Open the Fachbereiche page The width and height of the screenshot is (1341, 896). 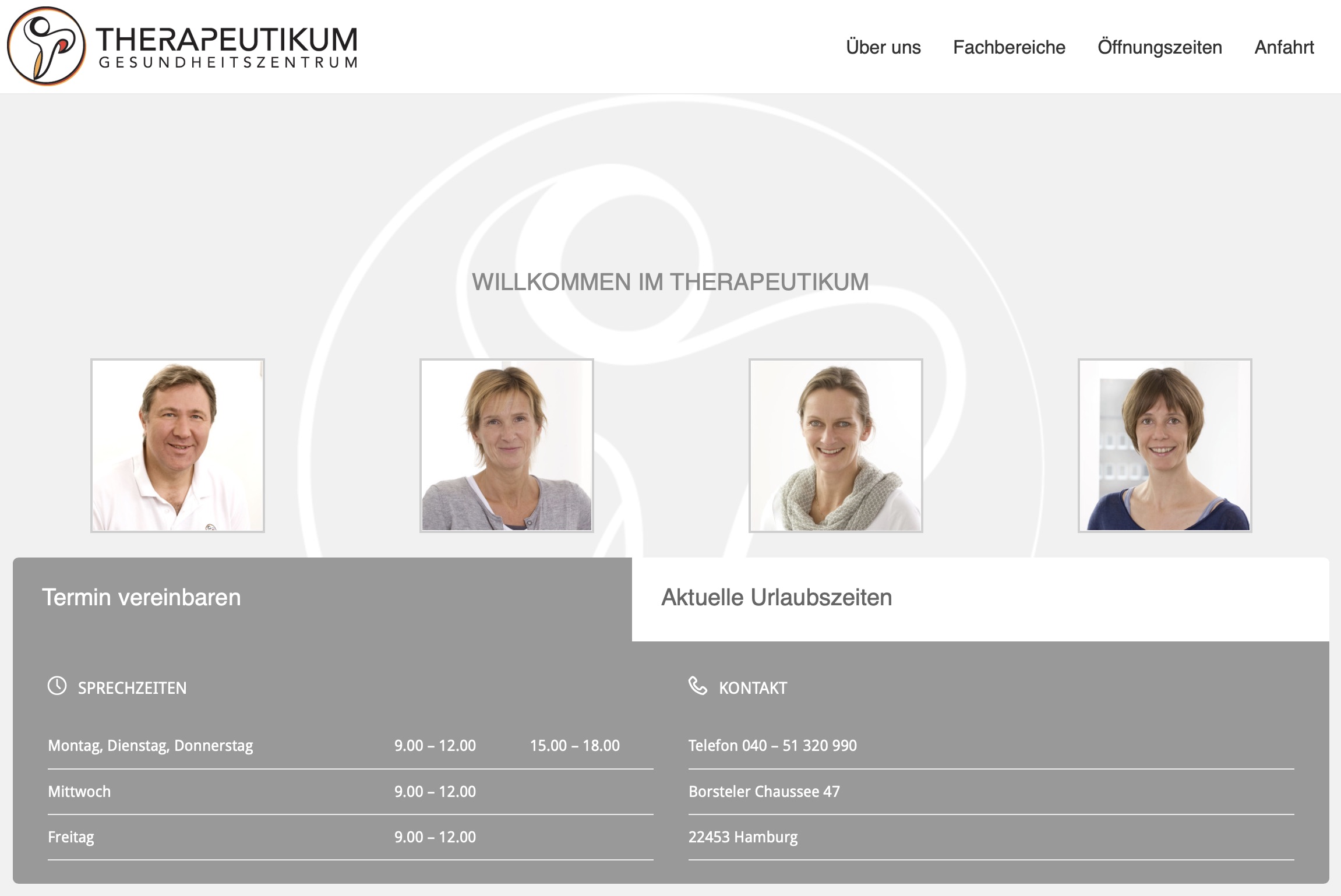coord(1009,47)
